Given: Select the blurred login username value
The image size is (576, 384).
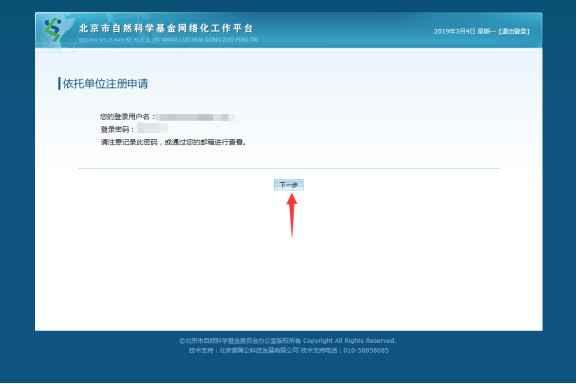Looking at the screenshot, I should pyautogui.click(x=195, y=117).
